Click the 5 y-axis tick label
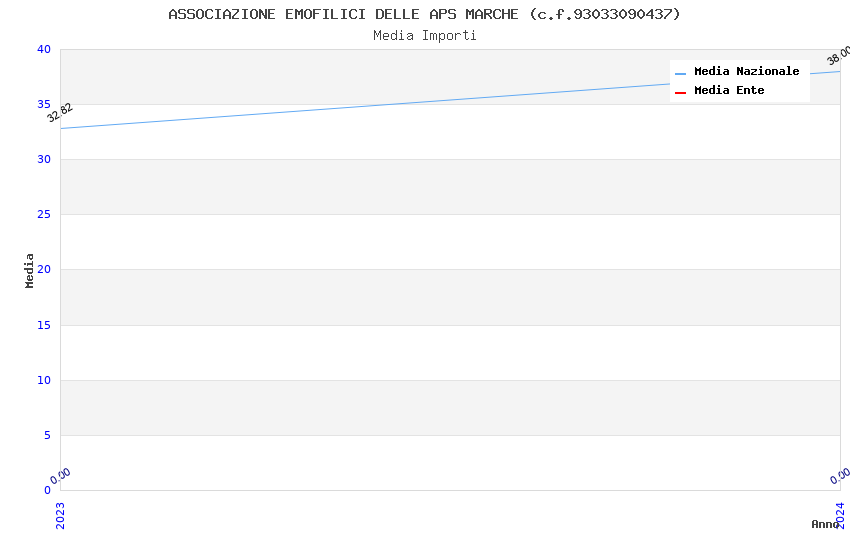850x550 pixels. tap(48, 435)
